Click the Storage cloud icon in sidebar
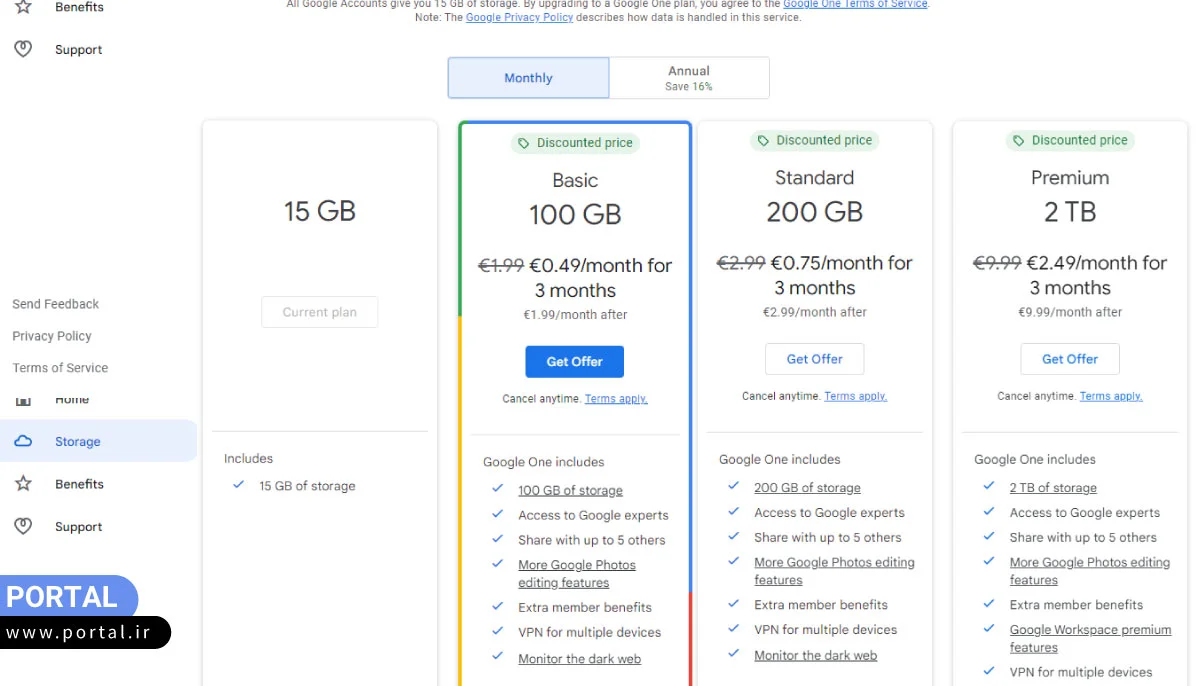The image size is (1200, 686). point(23,441)
